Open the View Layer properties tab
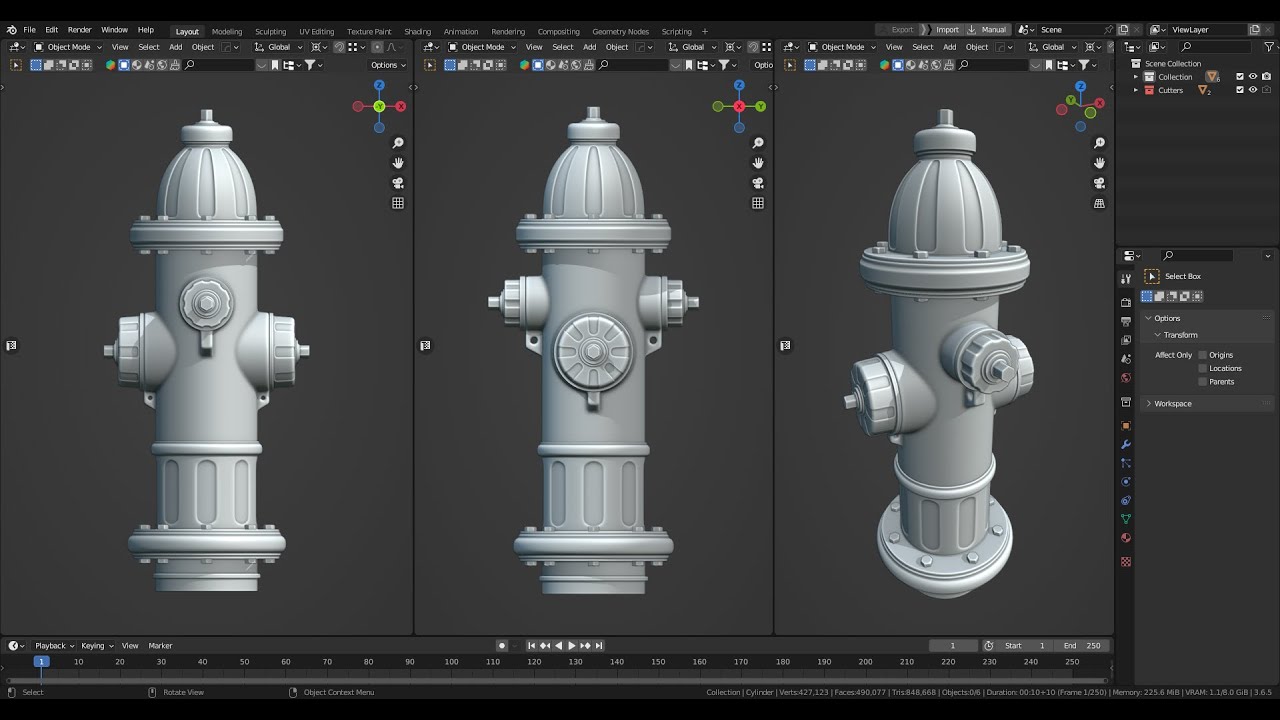The image size is (1280, 720). click(x=1126, y=340)
